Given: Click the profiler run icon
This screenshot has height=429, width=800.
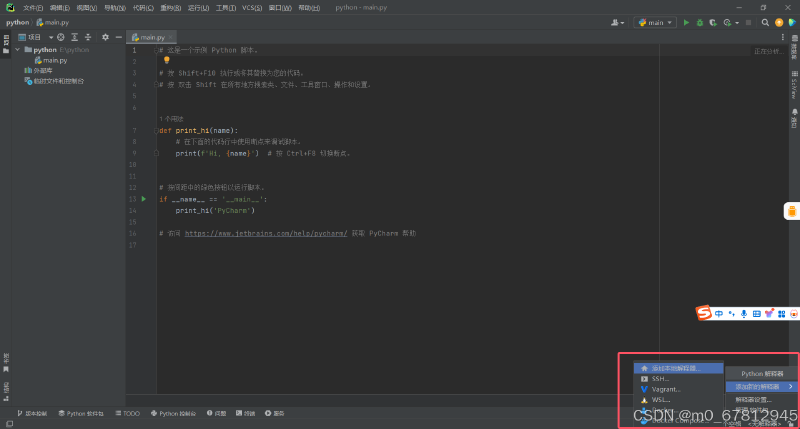Looking at the screenshot, I should click(727, 22).
